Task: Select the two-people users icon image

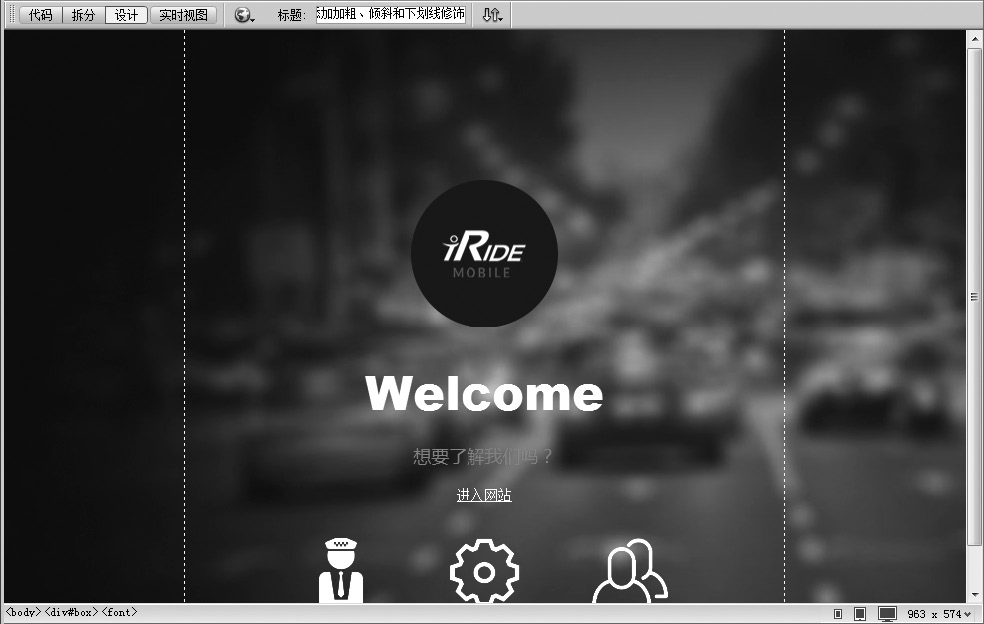Action: click(630, 571)
